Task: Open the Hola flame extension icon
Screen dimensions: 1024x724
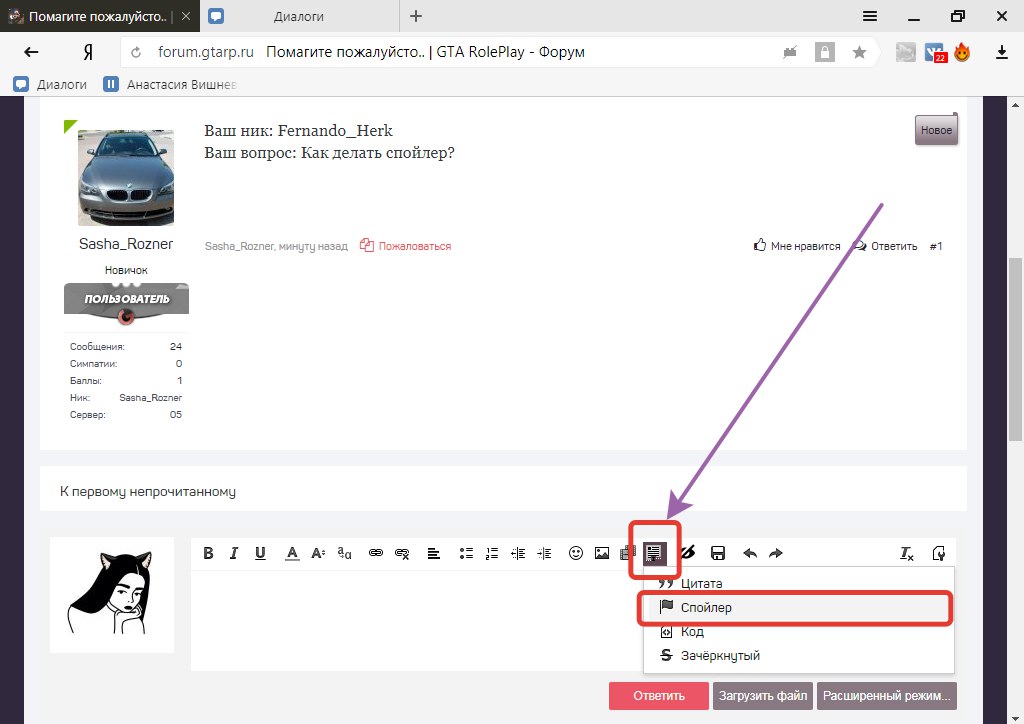Action: pyautogui.click(x=962, y=52)
